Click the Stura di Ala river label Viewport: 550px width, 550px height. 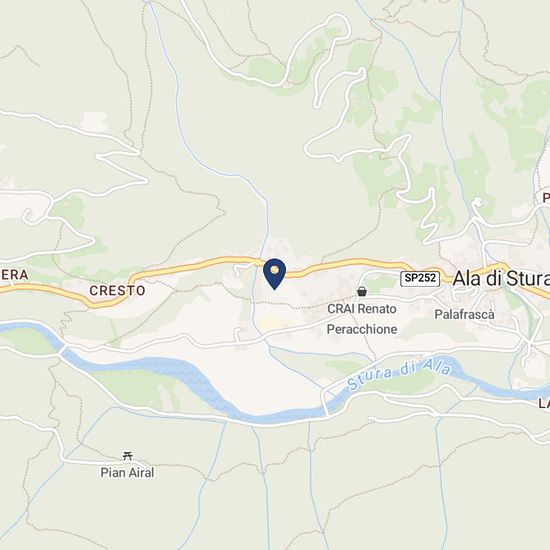pyautogui.click(x=398, y=373)
